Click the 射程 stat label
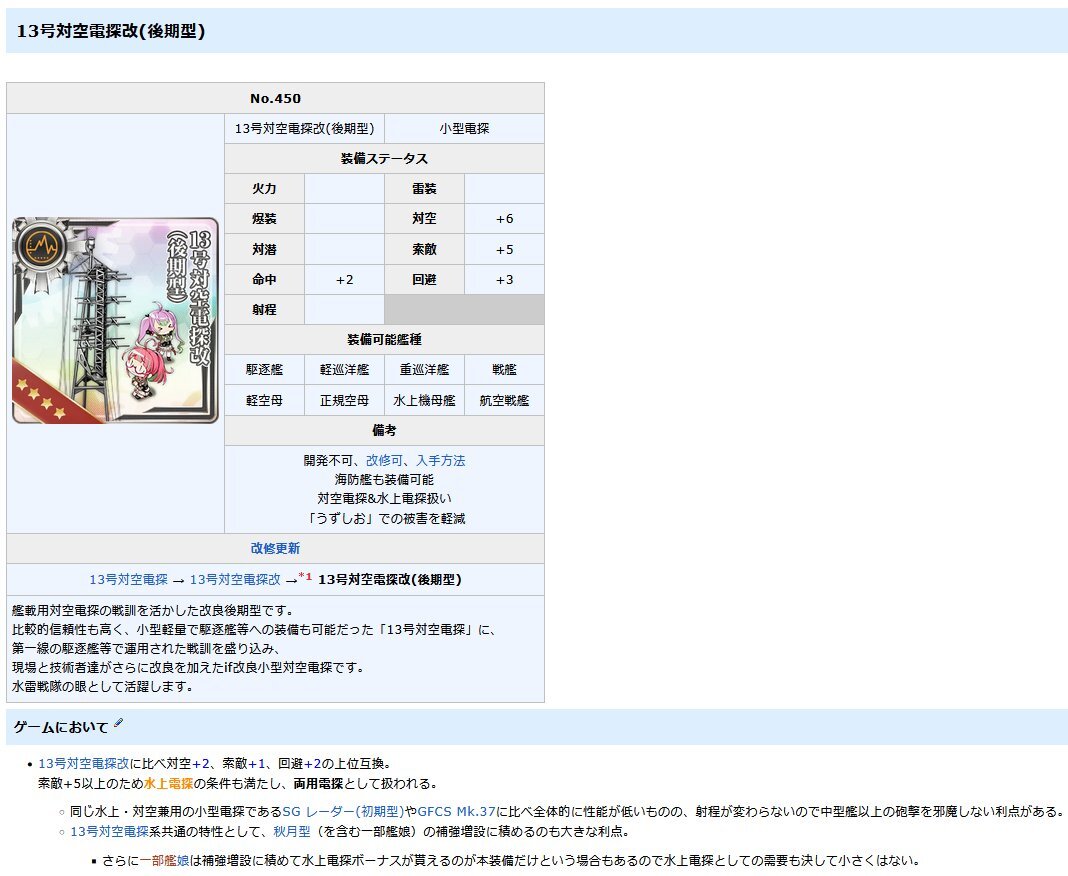The width and height of the screenshot is (1068, 876). (264, 309)
